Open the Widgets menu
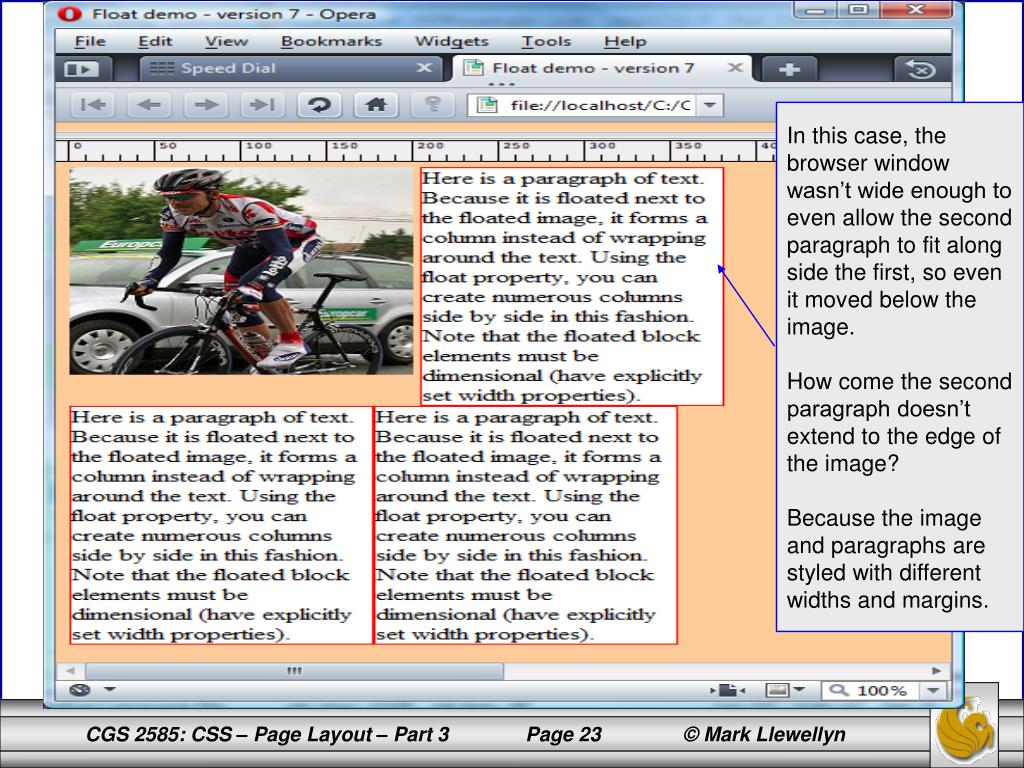1024x768 pixels. coord(452,41)
